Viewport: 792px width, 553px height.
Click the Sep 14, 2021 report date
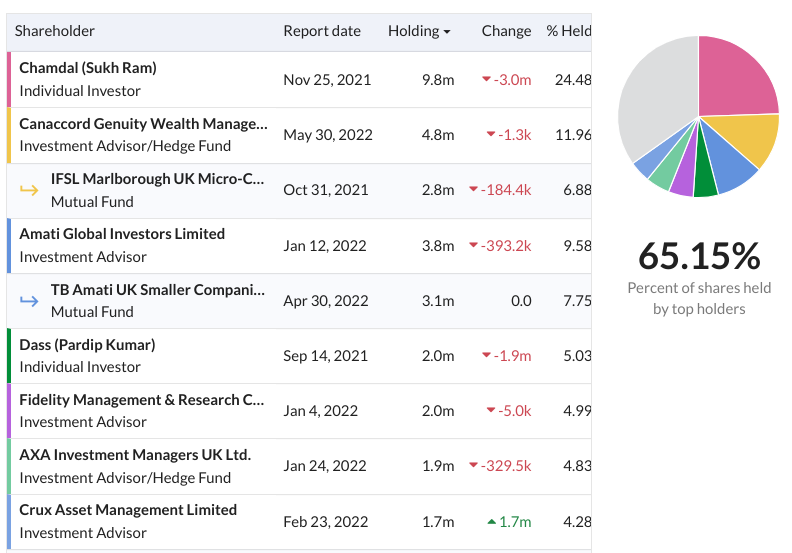(x=325, y=356)
